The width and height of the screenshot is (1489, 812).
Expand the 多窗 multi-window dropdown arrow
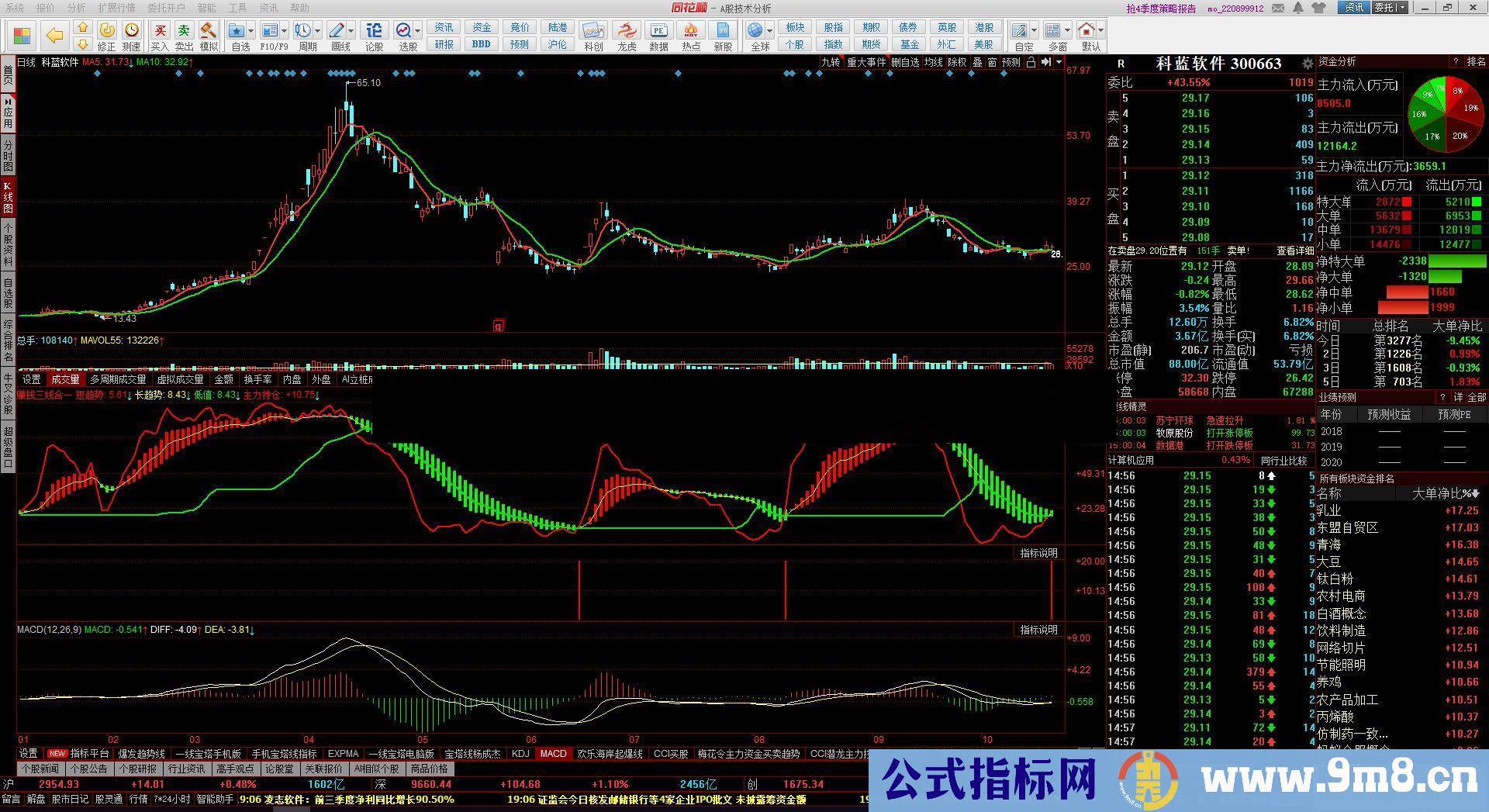pyautogui.click(x=1067, y=31)
